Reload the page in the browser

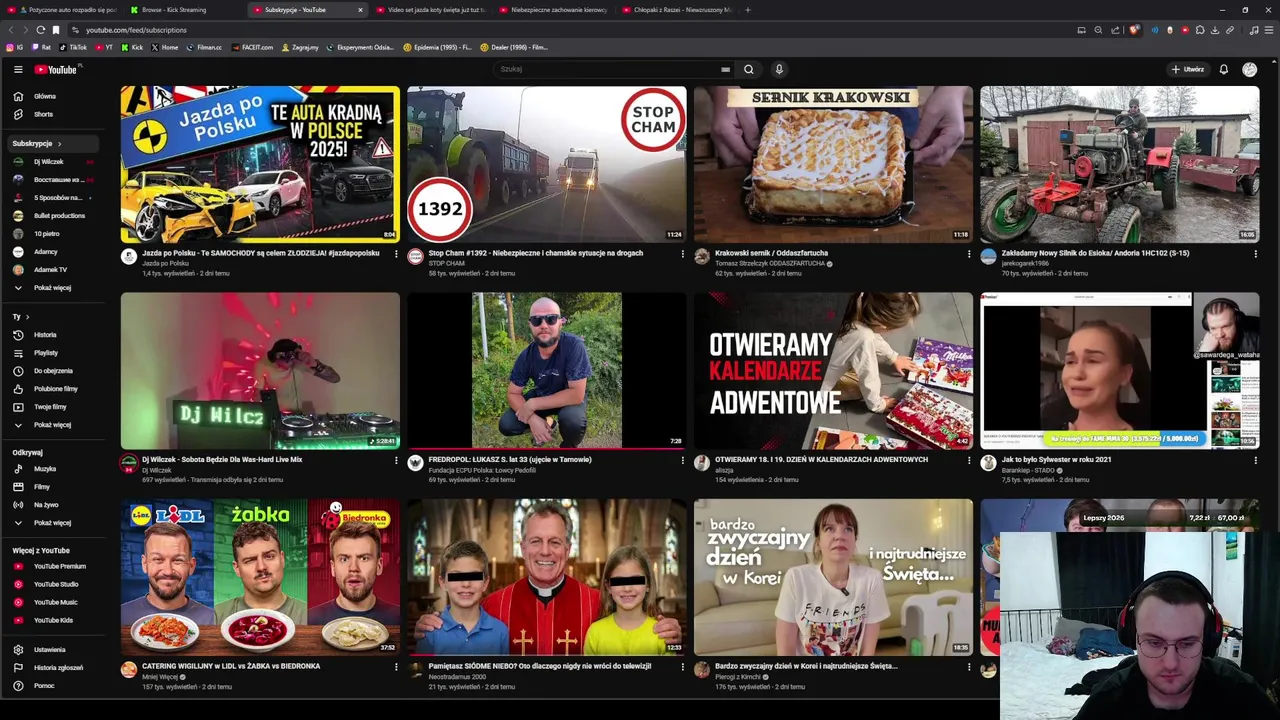pos(40,30)
